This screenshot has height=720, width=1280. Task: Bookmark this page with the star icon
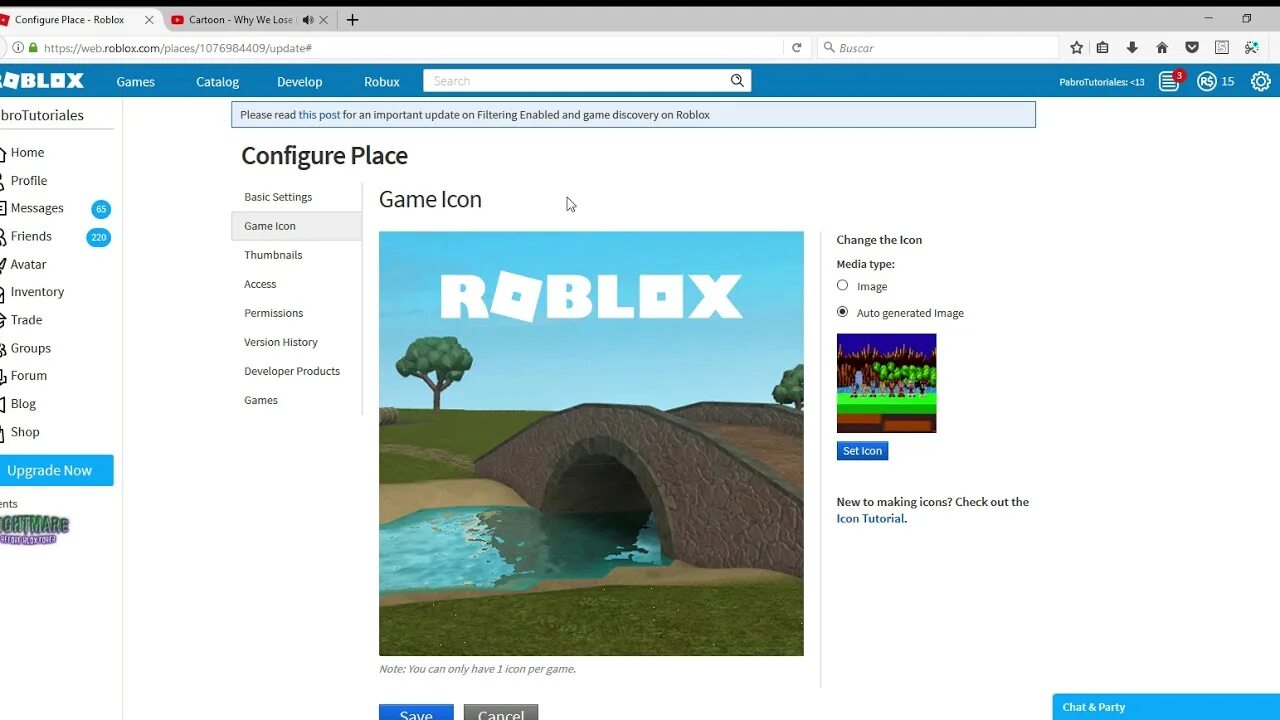click(x=1077, y=47)
